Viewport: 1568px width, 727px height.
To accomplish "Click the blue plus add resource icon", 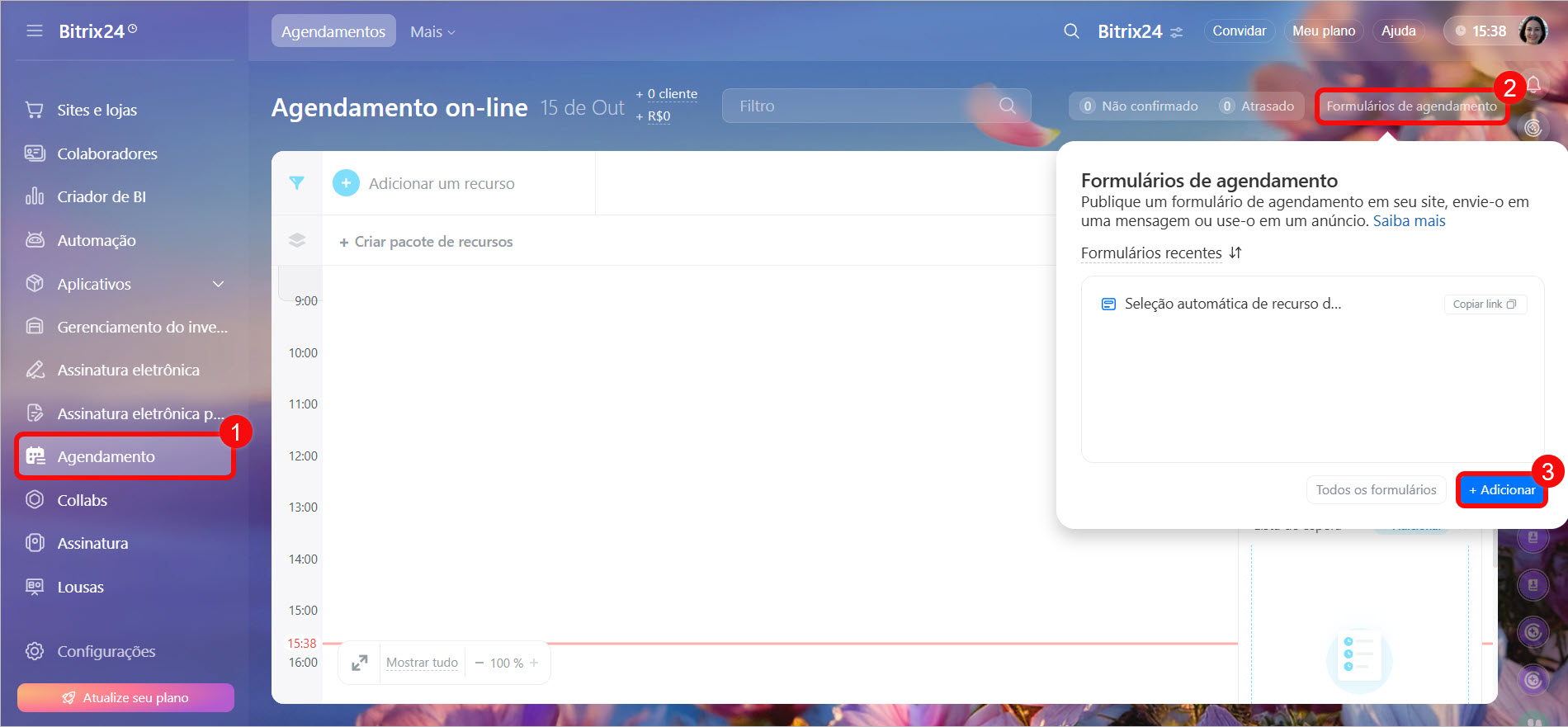I will 346,183.
